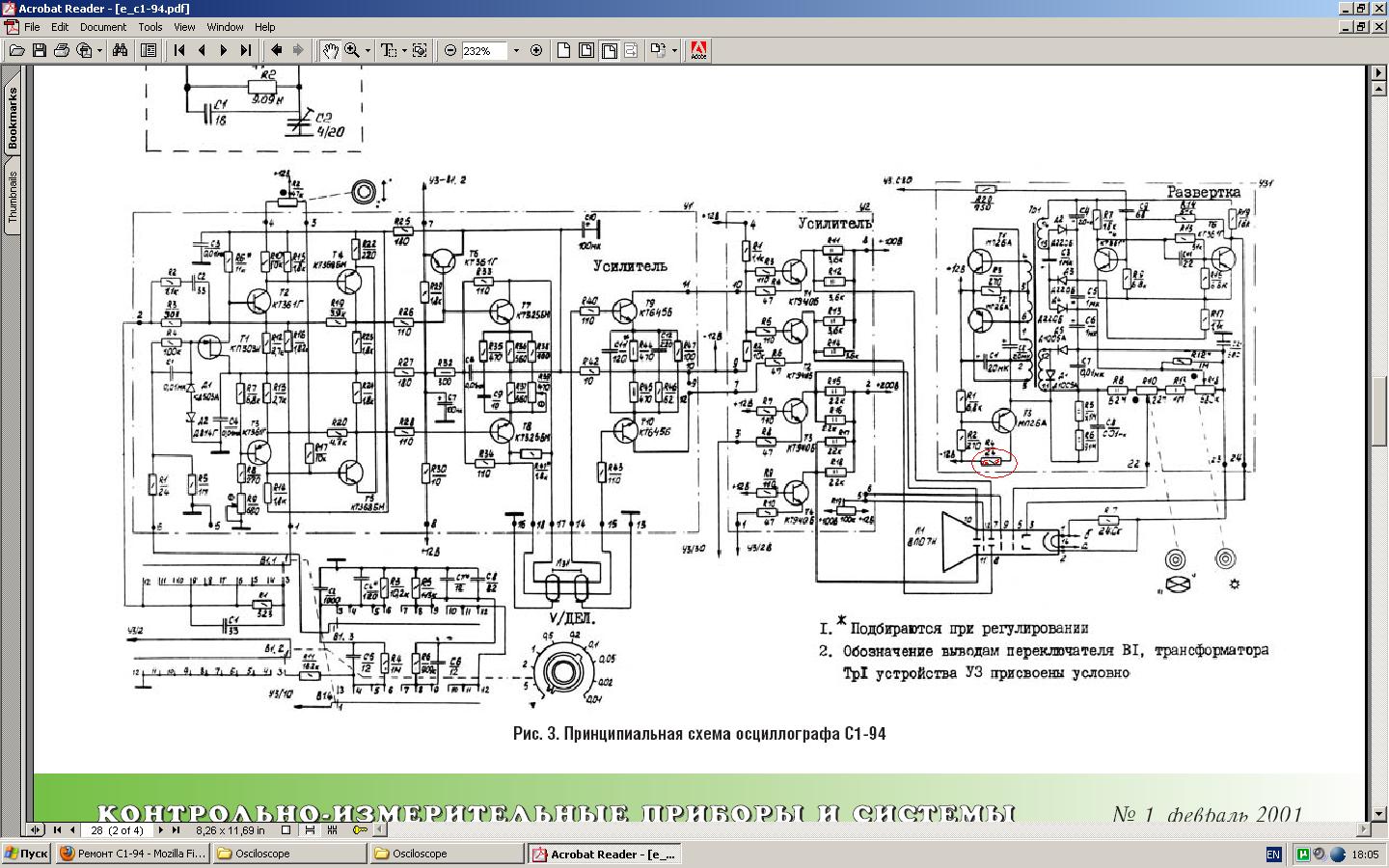Open second Osciloscope folder taskbar button
The height and width of the screenshot is (868, 1389).
click(x=446, y=854)
